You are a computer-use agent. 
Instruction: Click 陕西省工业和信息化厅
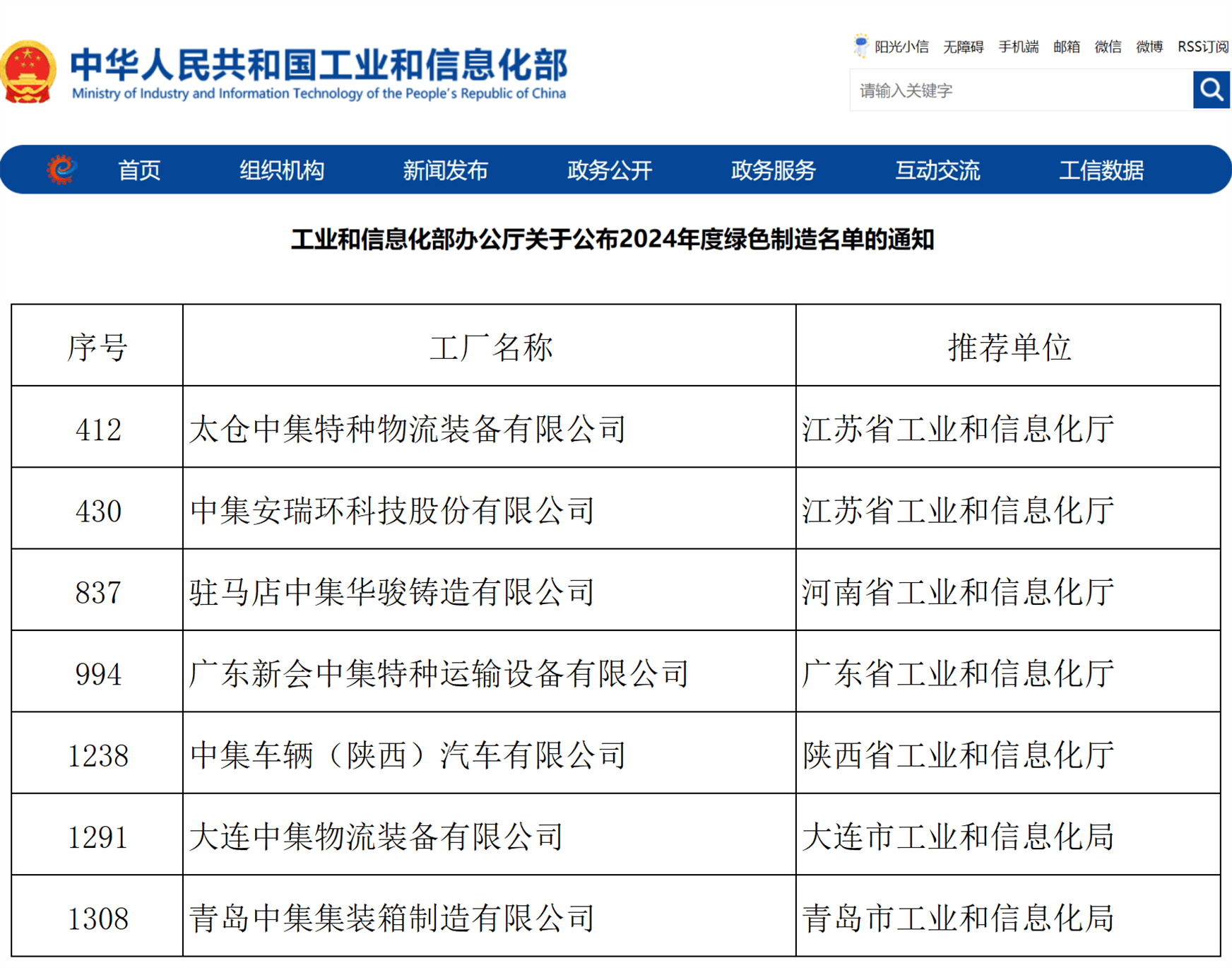[958, 755]
